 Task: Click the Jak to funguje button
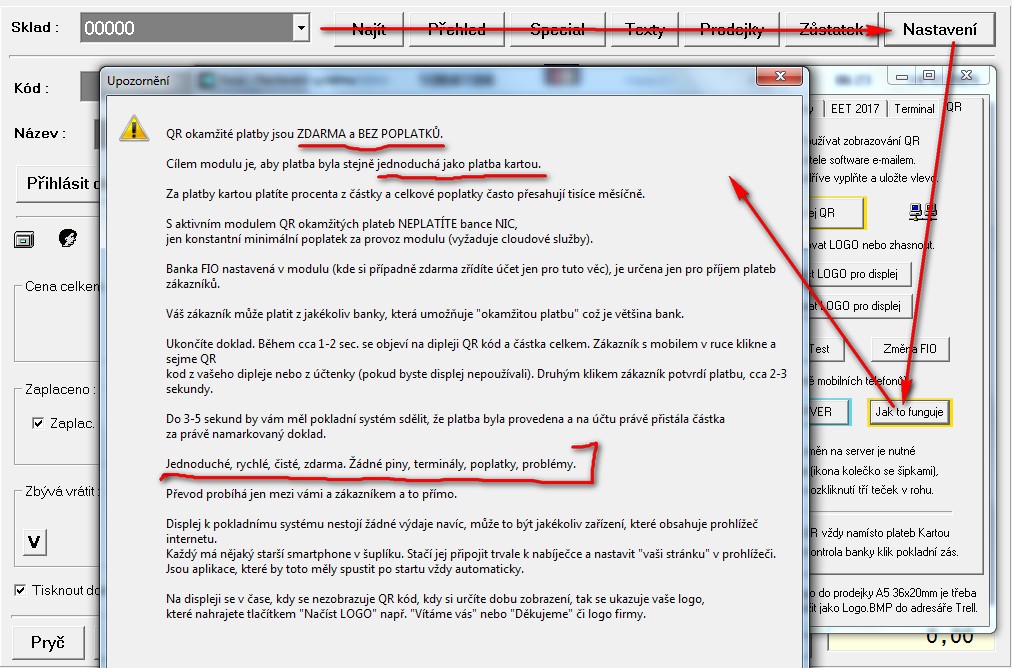[x=910, y=412]
